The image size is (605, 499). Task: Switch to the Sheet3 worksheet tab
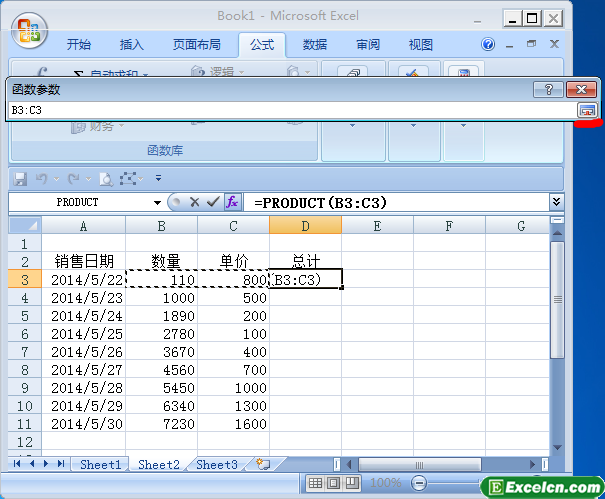pos(216,465)
